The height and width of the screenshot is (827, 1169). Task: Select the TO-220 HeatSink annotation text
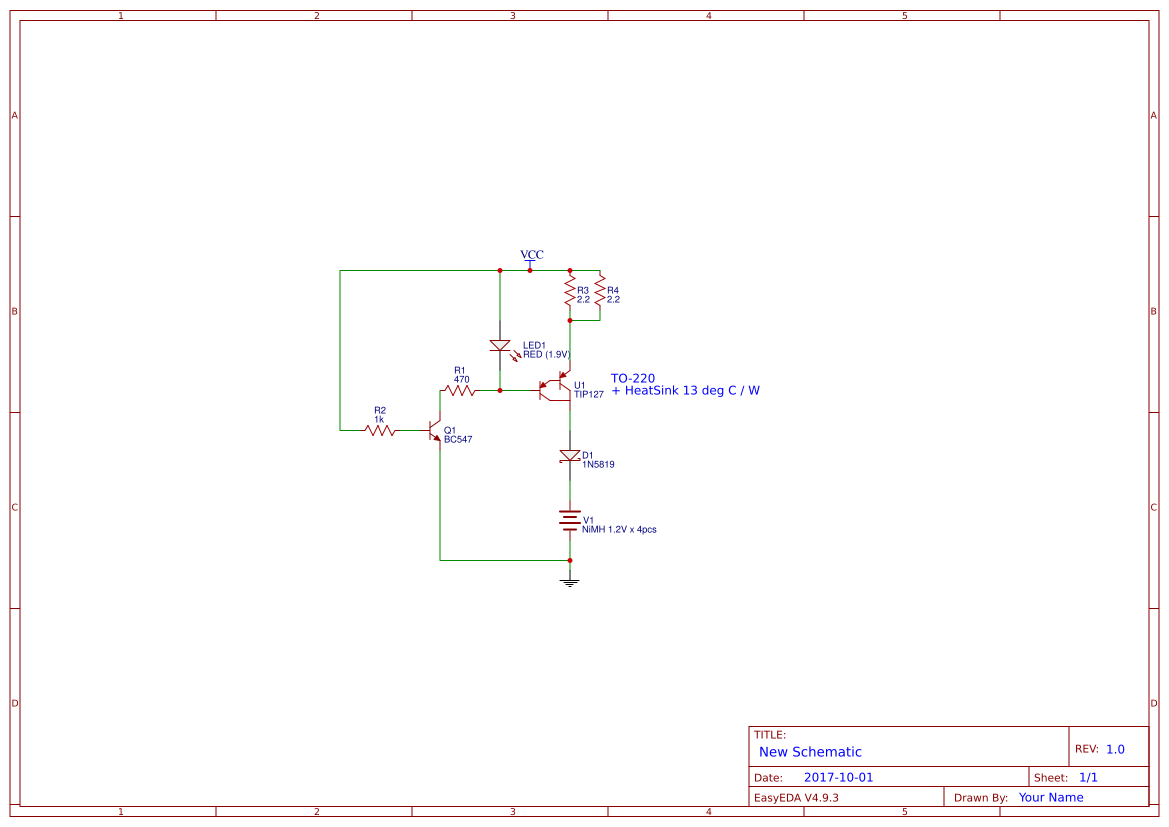click(680, 384)
